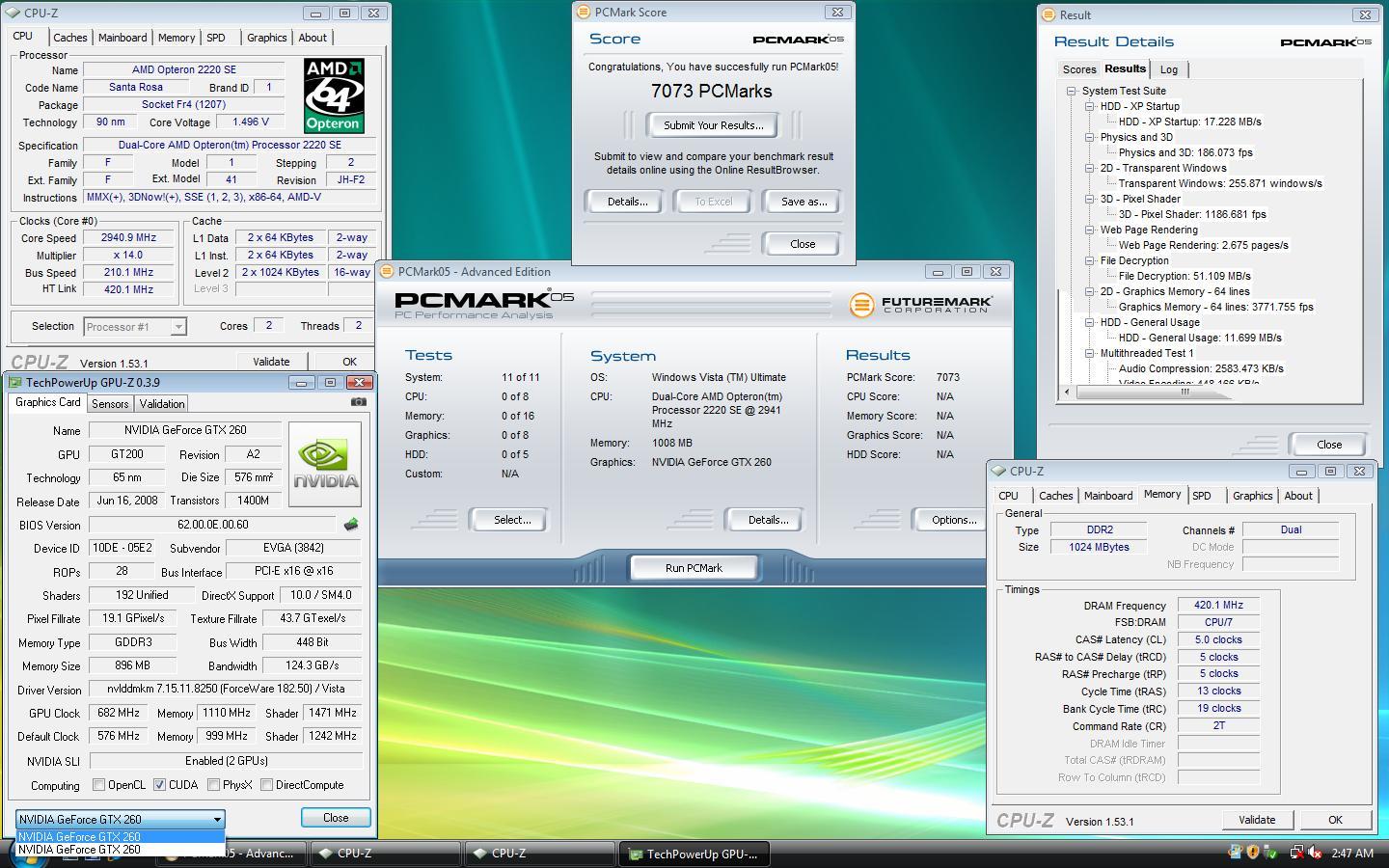Click the PCMark05 Advanced Edition title icon
Image resolution: width=1389 pixels, height=868 pixels.
(387, 272)
